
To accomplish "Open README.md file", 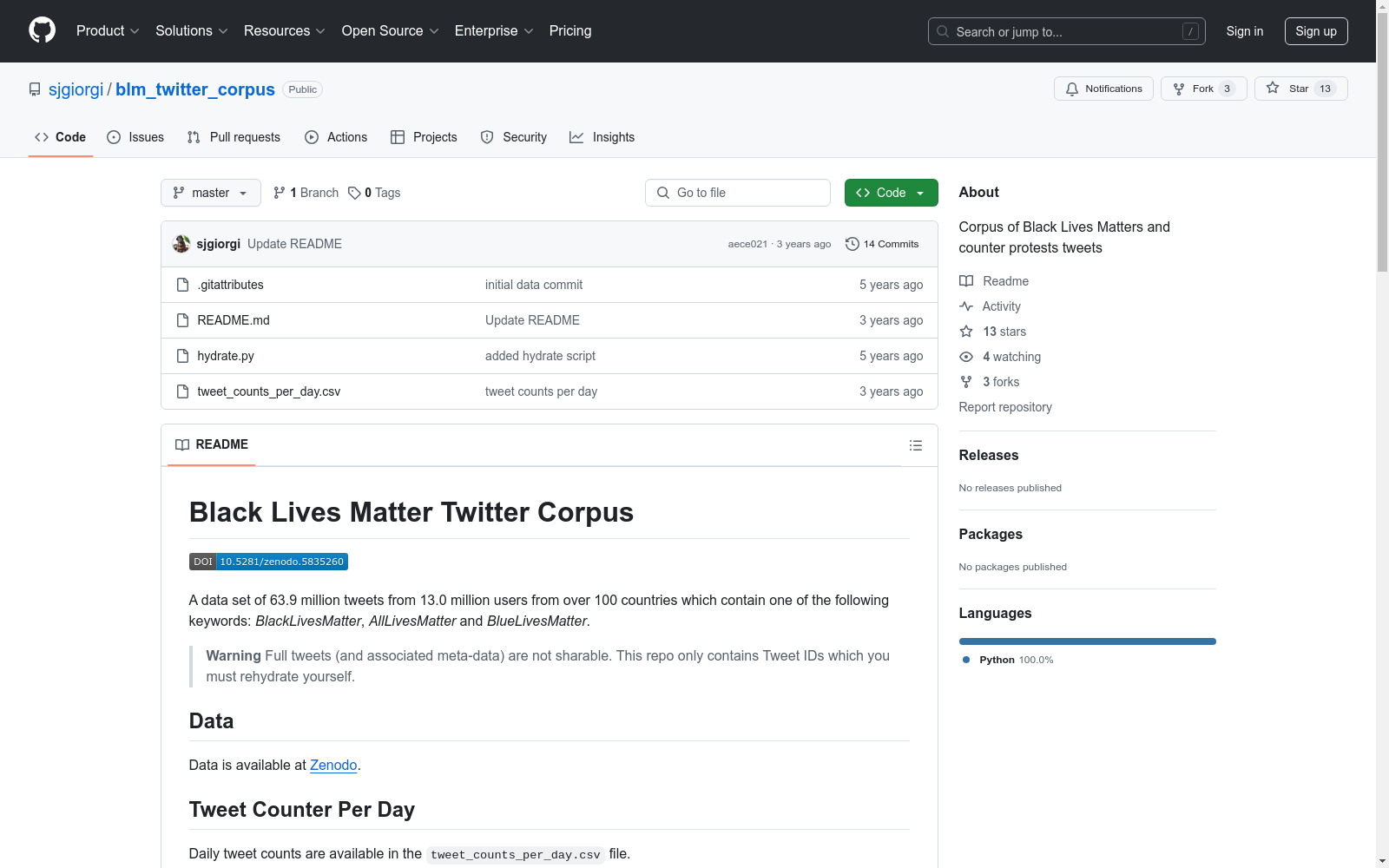I will tap(234, 320).
